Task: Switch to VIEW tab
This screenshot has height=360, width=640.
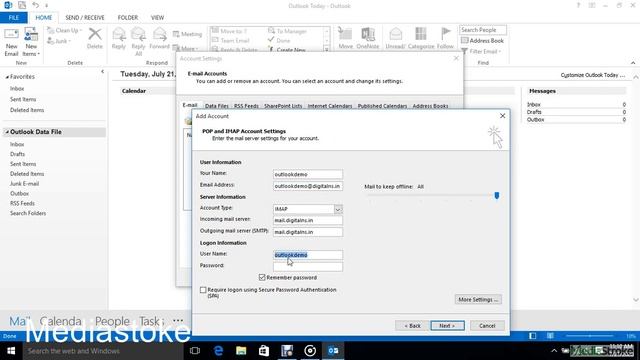Action: click(x=157, y=18)
